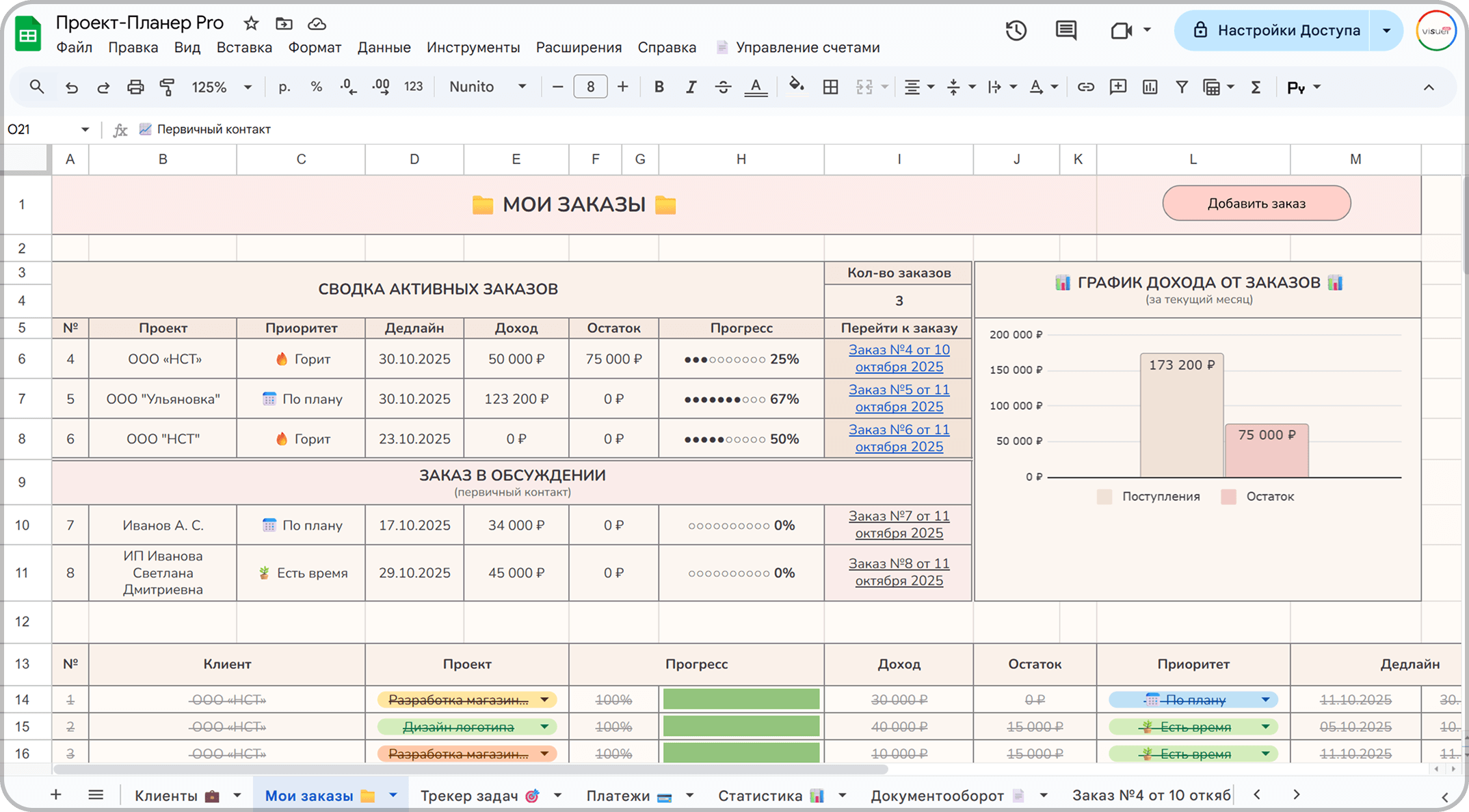Screen dimensions: 1469x812
Task: Click the insert chart icon
Action: pyautogui.click(x=1150, y=87)
